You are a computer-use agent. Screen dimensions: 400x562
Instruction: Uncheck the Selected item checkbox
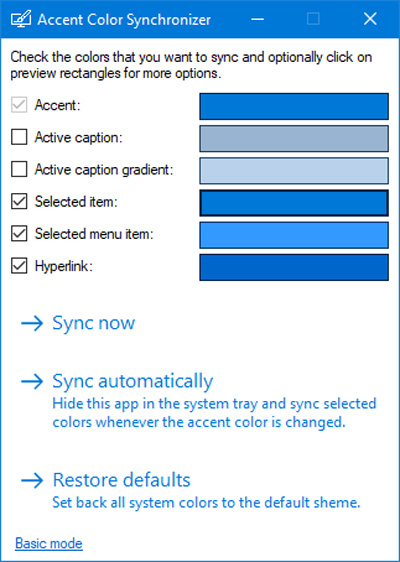[x=19, y=202]
